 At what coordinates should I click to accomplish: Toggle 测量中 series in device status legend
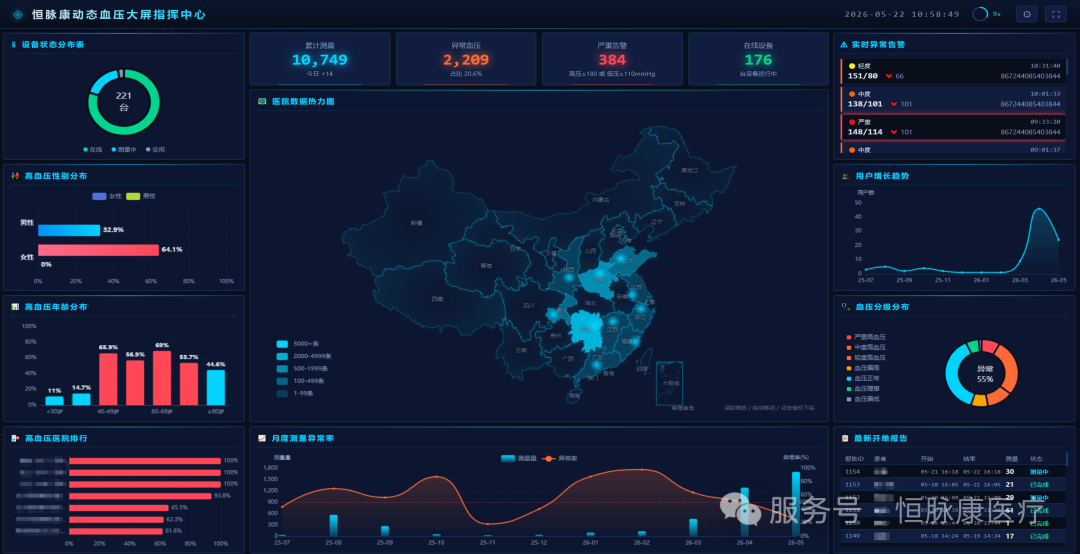(x=124, y=150)
